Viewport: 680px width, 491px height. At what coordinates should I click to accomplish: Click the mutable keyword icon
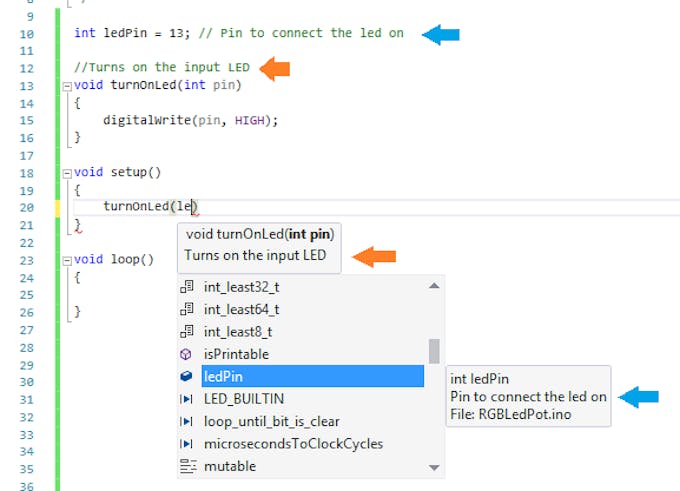(x=186, y=466)
